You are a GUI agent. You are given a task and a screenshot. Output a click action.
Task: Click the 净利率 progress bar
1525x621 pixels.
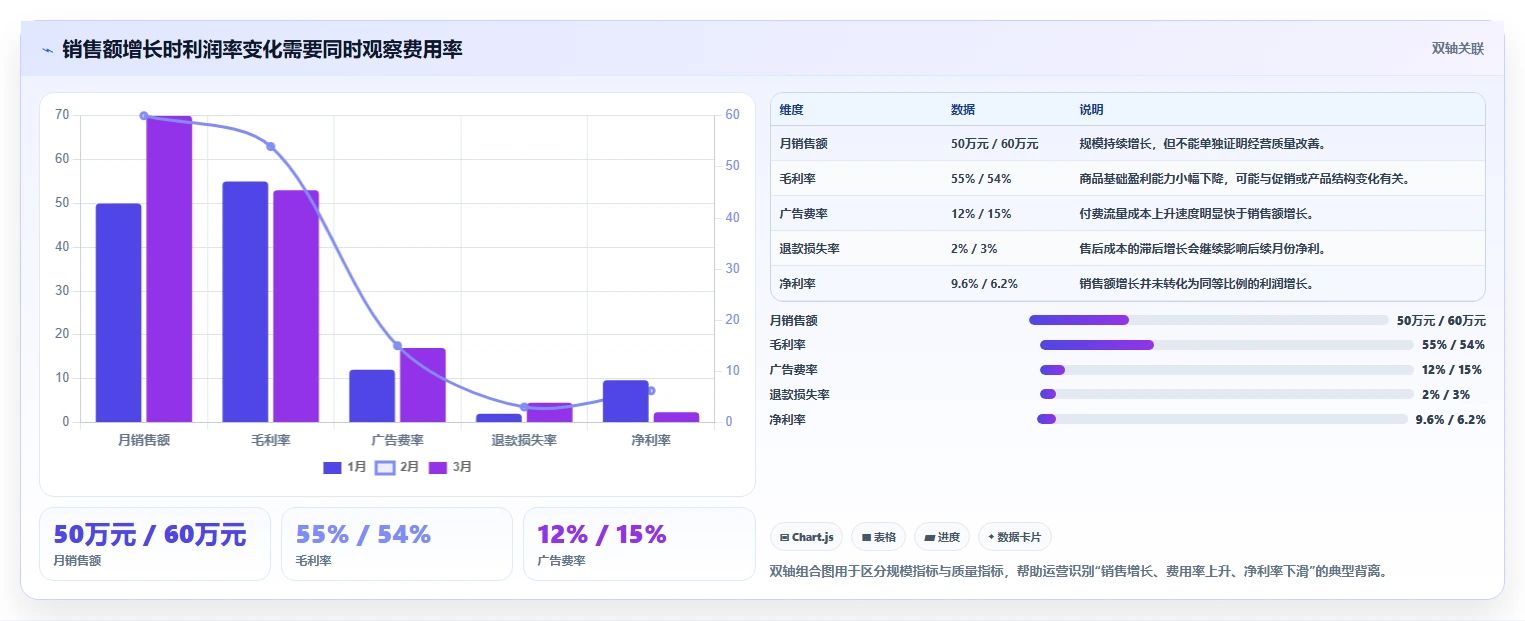click(1222, 419)
